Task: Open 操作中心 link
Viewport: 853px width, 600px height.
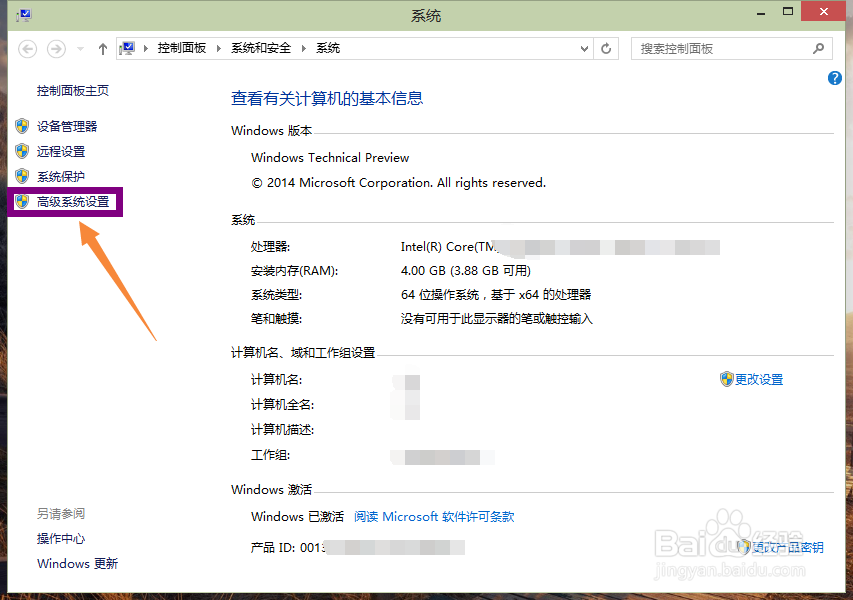Action: point(61,539)
